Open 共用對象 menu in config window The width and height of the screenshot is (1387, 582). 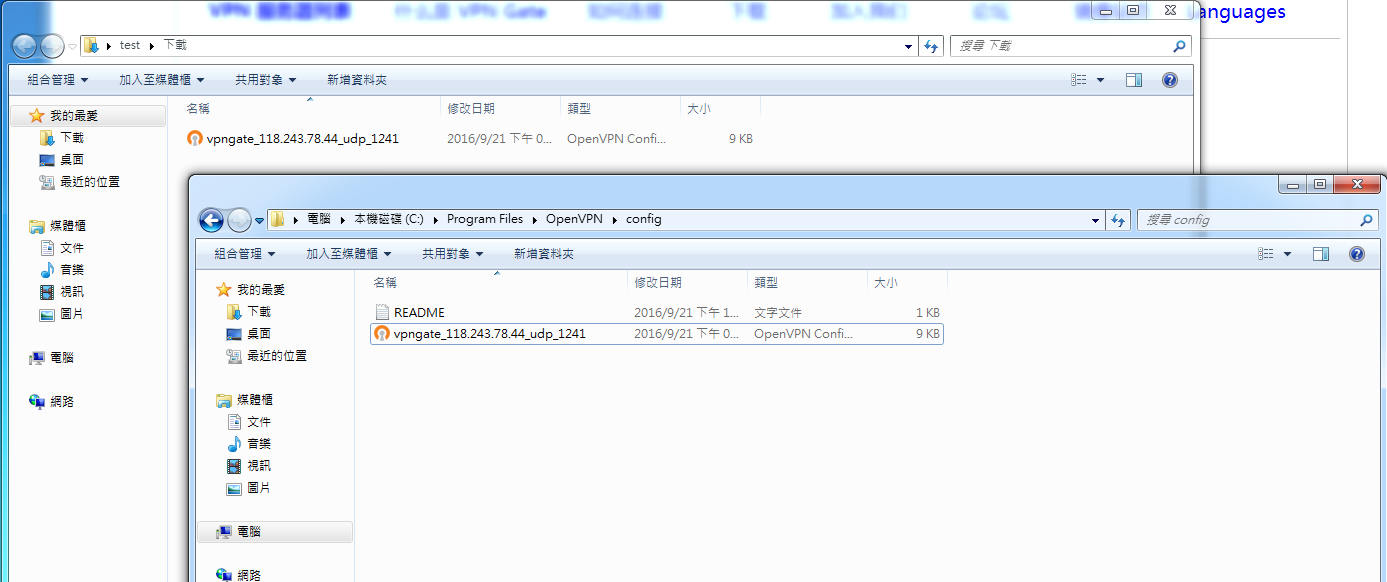click(x=452, y=254)
